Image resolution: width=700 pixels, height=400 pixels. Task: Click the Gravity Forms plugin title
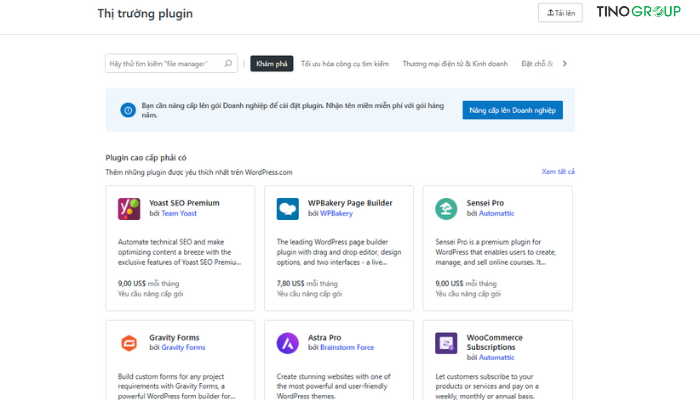click(x=174, y=338)
